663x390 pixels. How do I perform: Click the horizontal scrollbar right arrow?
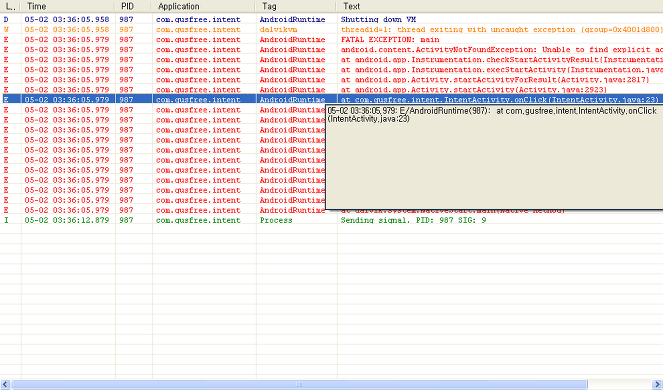657,384
